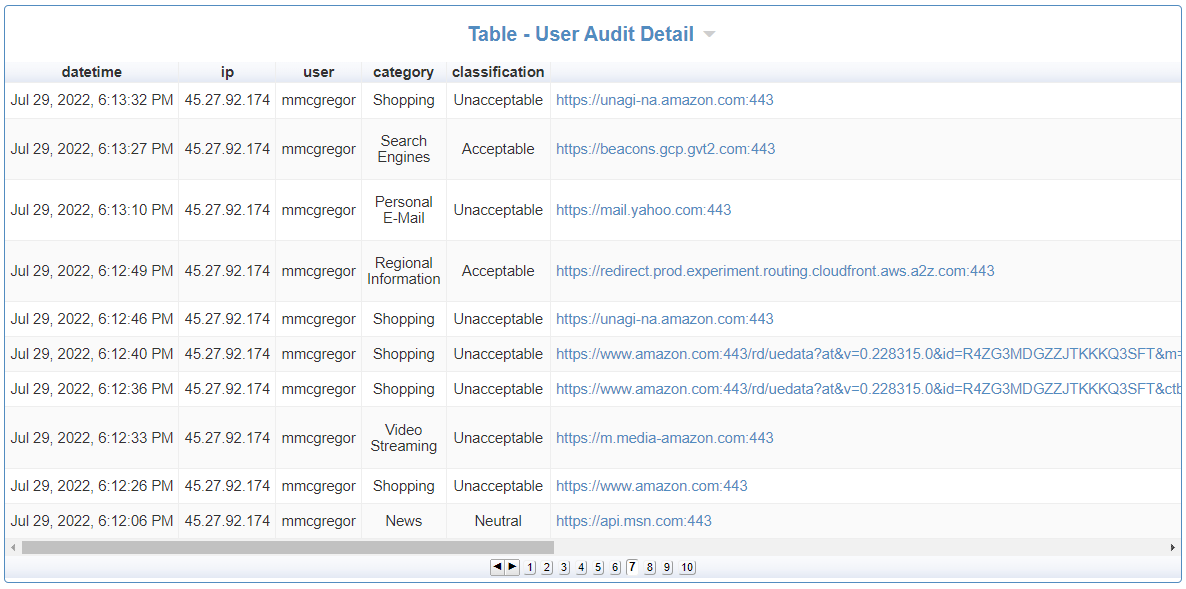This screenshot has height=589, width=1186.
Task: Go to page 10 of the table
Action: point(687,567)
